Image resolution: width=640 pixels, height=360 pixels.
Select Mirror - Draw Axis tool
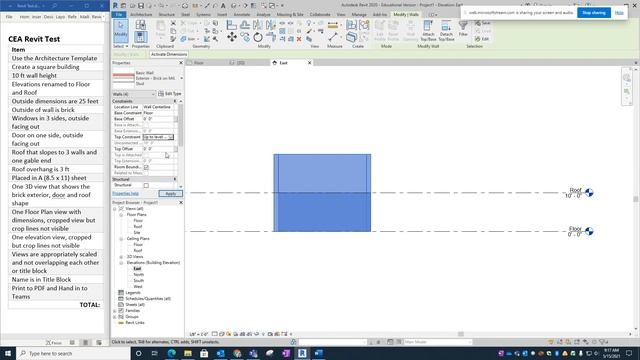(x=270, y=25)
